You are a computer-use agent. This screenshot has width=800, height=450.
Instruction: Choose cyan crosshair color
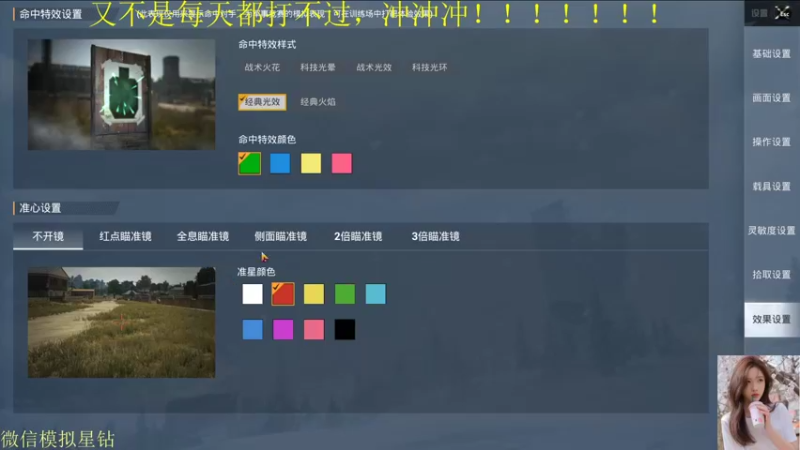[x=376, y=294]
